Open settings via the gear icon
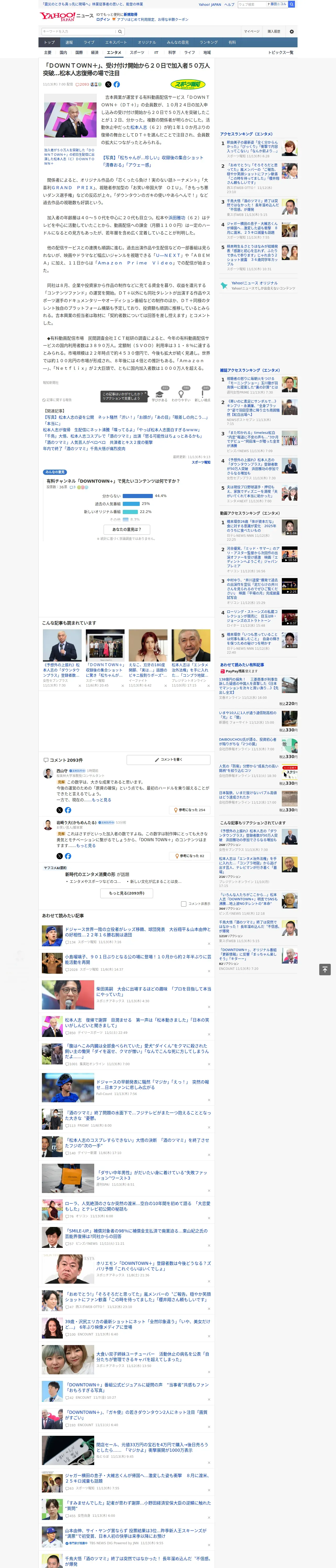This screenshot has width=336, height=1568. pos(292,32)
